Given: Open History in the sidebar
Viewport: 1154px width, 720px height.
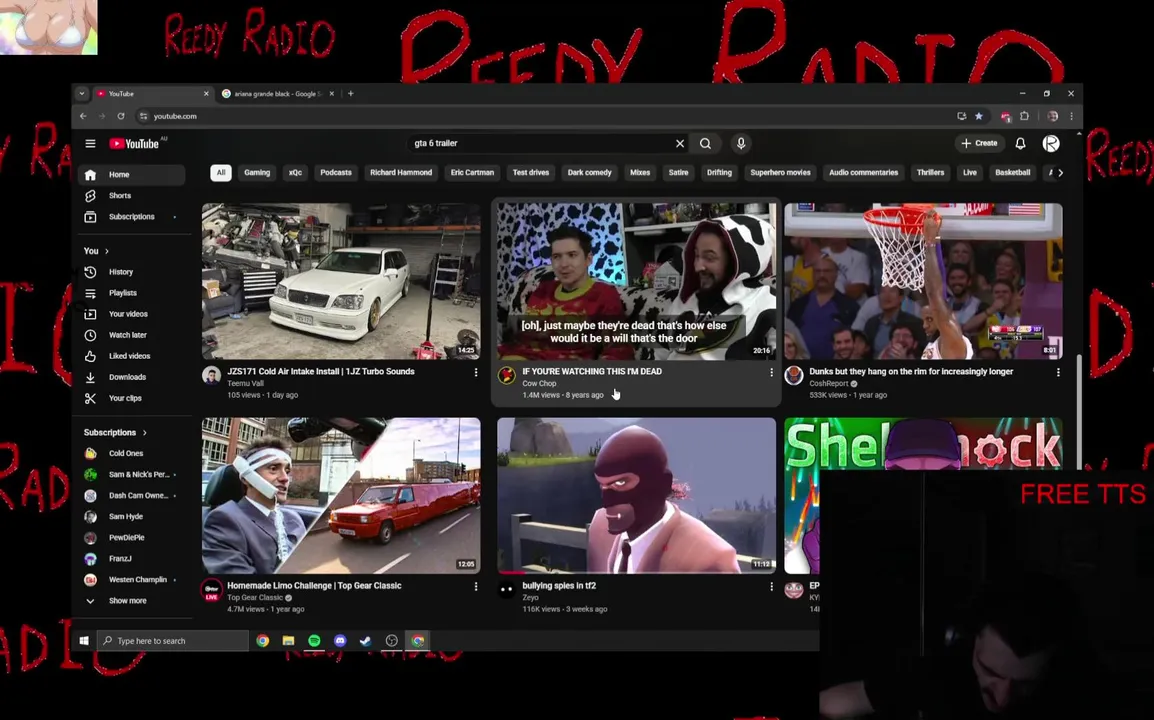Looking at the screenshot, I should click(x=132, y=272).
